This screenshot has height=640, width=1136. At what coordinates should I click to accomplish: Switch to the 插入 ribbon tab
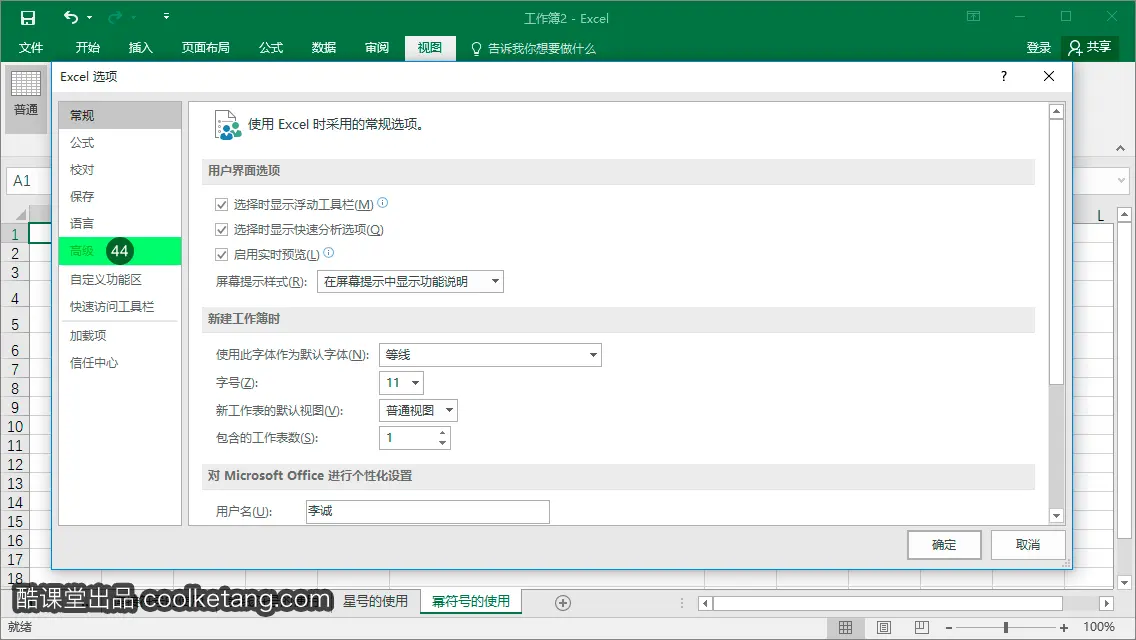click(141, 48)
